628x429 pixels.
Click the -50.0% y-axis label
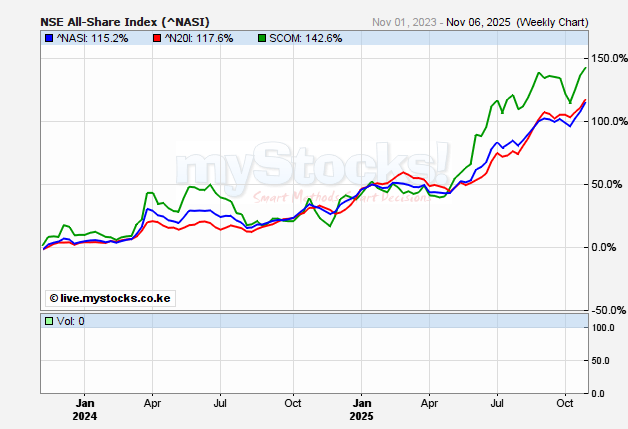[606, 310]
